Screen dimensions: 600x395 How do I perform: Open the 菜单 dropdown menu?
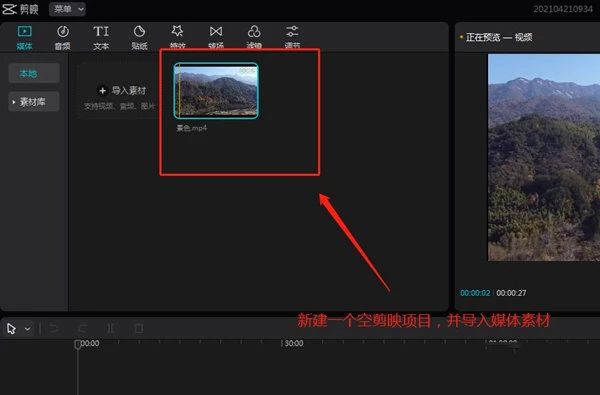[67, 9]
